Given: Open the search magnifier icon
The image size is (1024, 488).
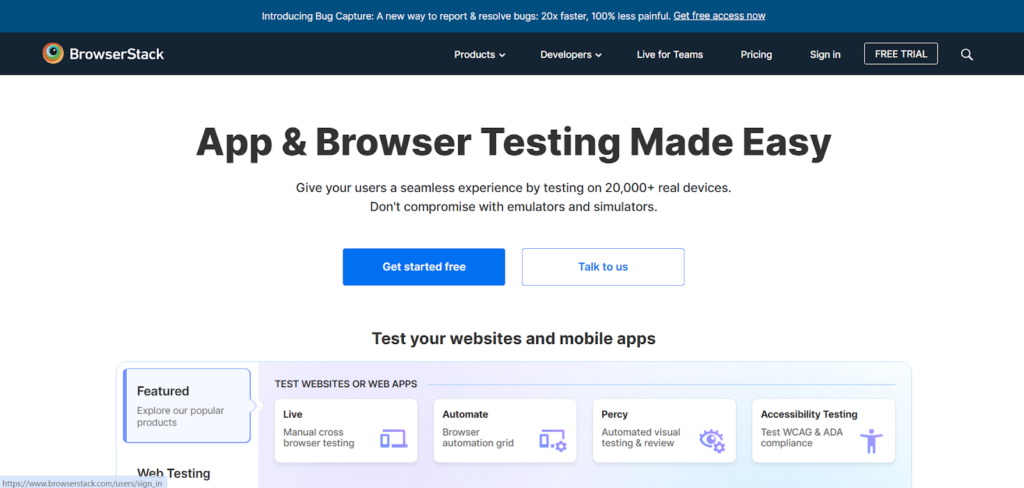Looking at the screenshot, I should (x=967, y=55).
